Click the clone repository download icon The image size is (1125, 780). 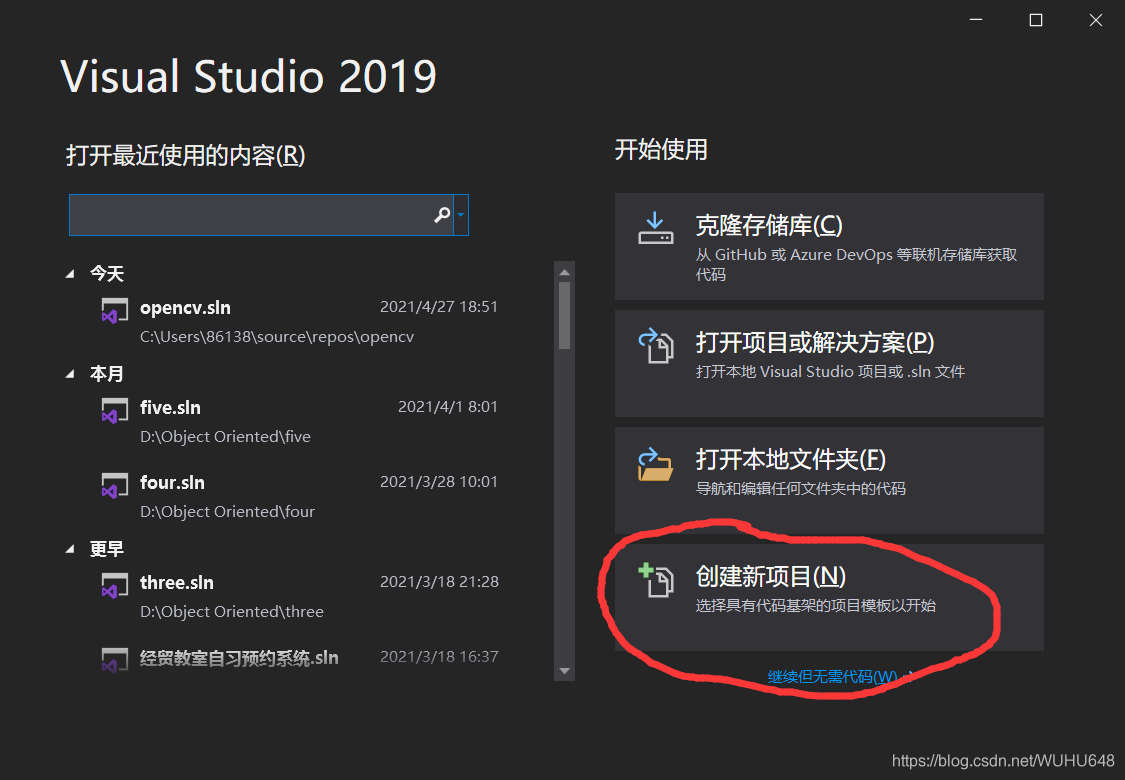pos(655,228)
